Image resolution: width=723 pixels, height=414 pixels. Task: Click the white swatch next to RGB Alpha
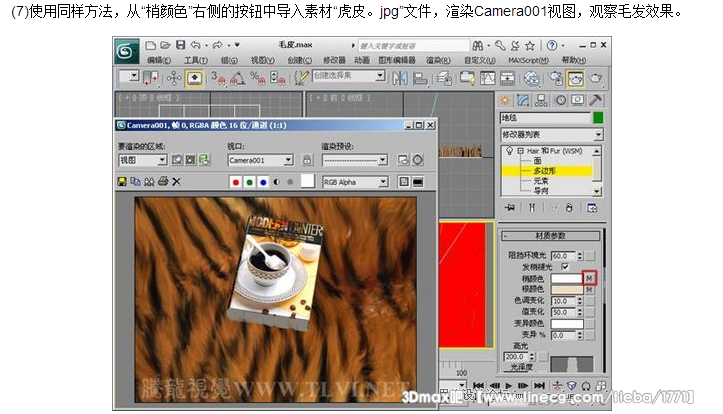tap(308, 181)
